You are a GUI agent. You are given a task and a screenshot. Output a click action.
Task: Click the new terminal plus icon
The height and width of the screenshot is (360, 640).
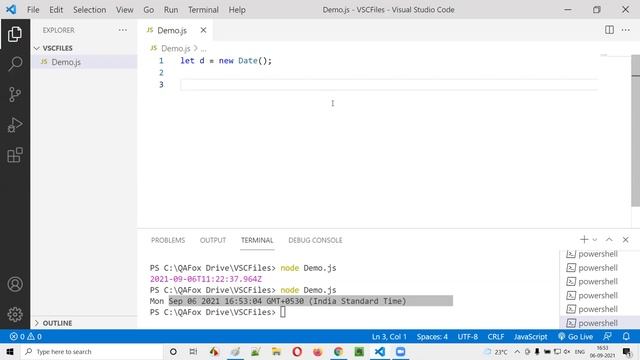[584, 240]
